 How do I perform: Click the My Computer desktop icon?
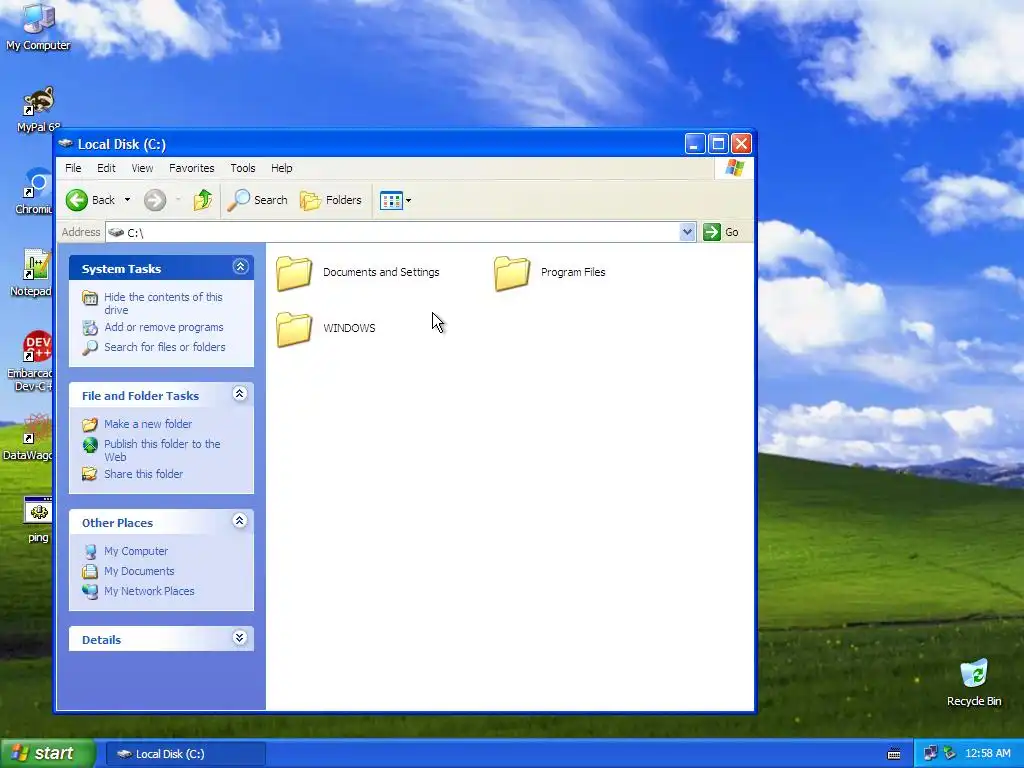[39, 27]
